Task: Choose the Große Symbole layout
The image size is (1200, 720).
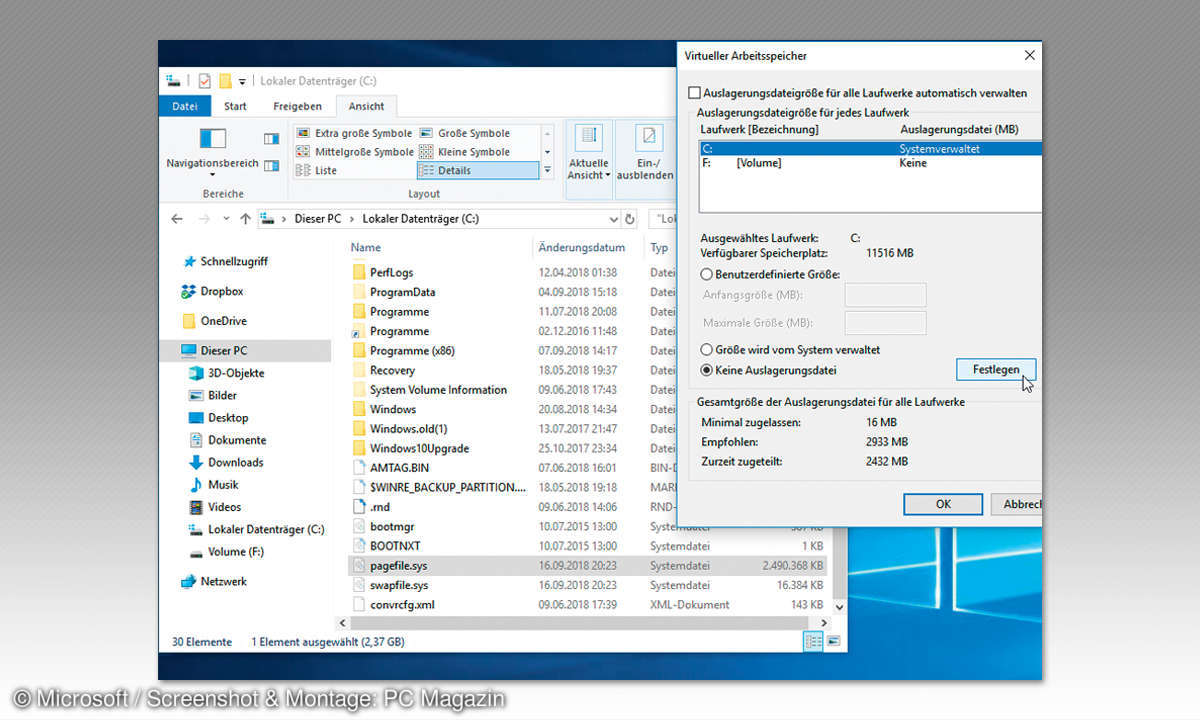Action: [x=465, y=133]
